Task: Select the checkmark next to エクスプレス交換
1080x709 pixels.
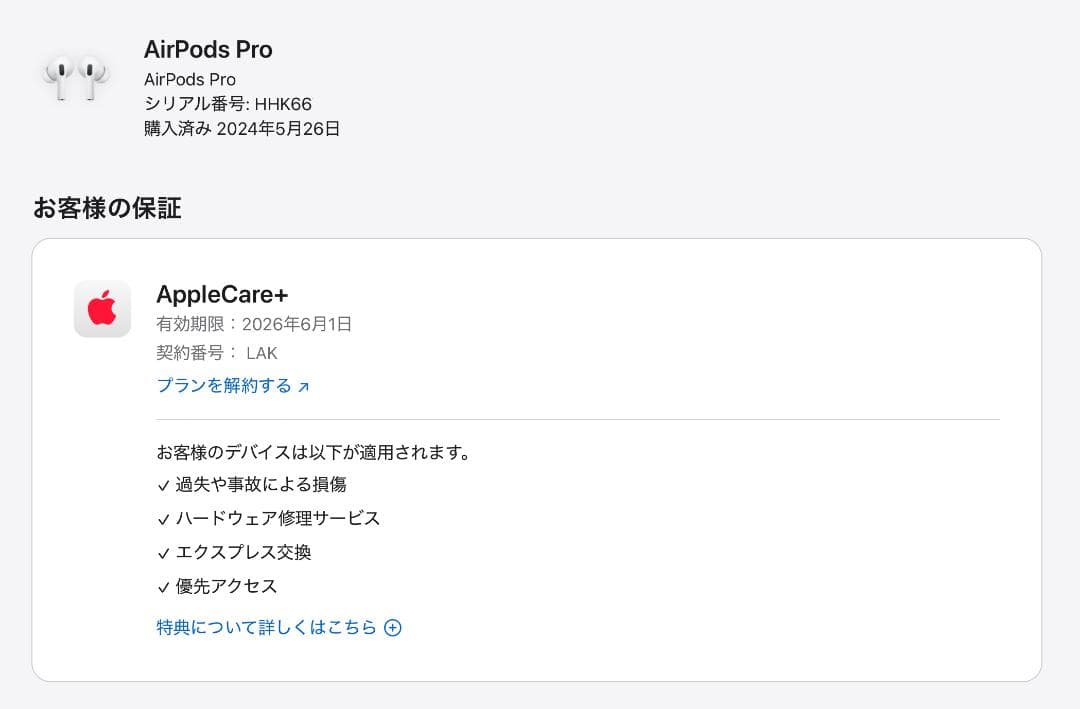Action: coord(163,552)
